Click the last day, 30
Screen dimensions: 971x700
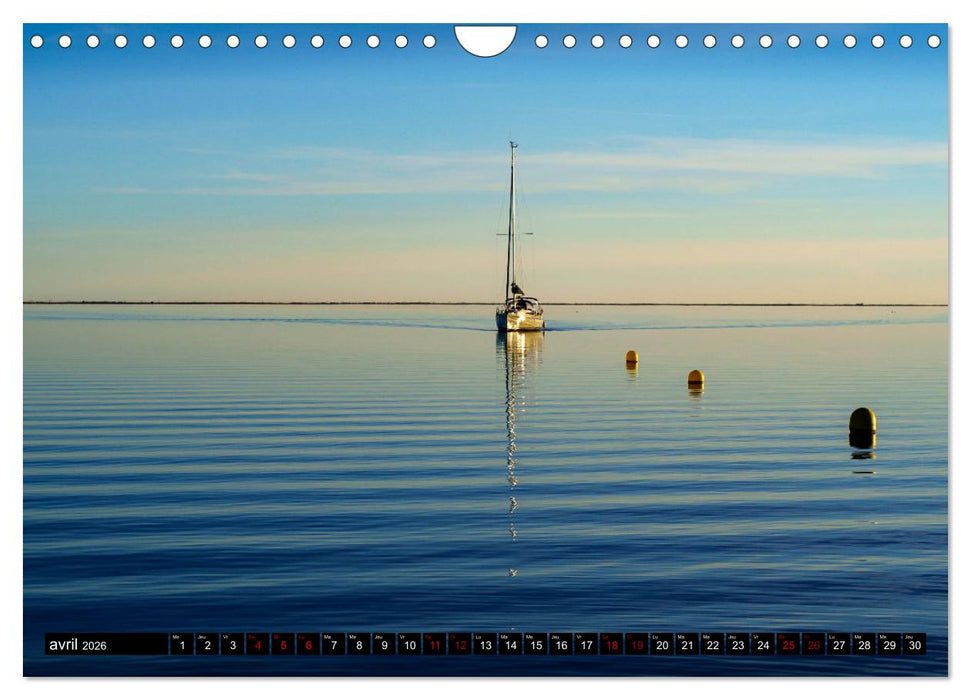tap(914, 646)
